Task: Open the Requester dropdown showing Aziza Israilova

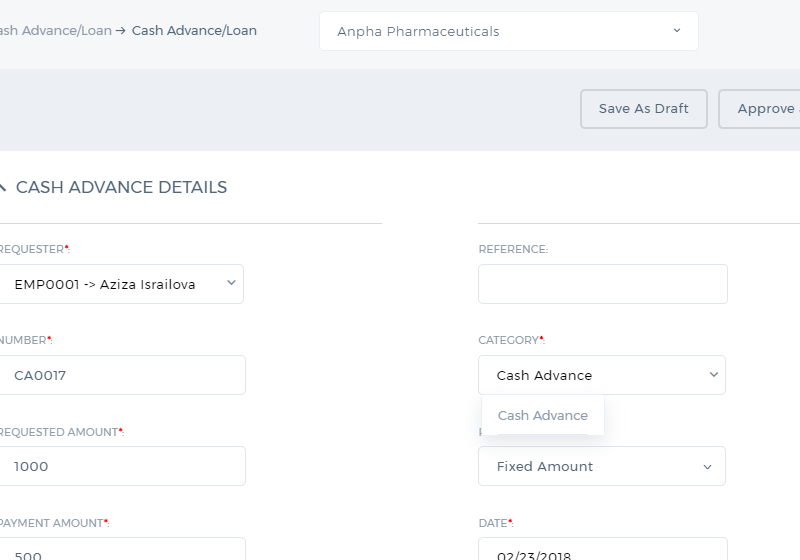Action: coord(121,284)
